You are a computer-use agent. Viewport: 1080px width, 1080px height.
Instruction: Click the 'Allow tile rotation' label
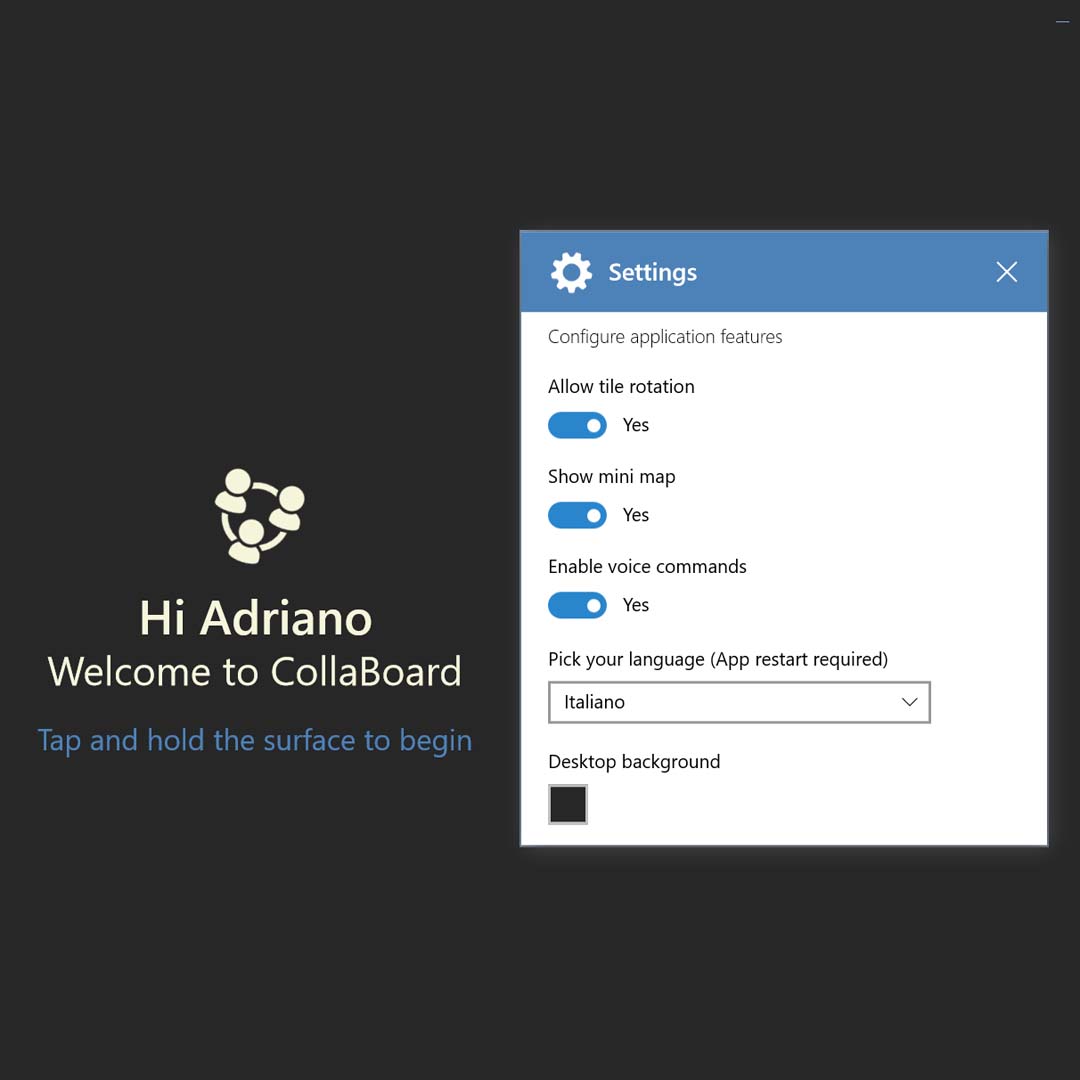point(621,386)
